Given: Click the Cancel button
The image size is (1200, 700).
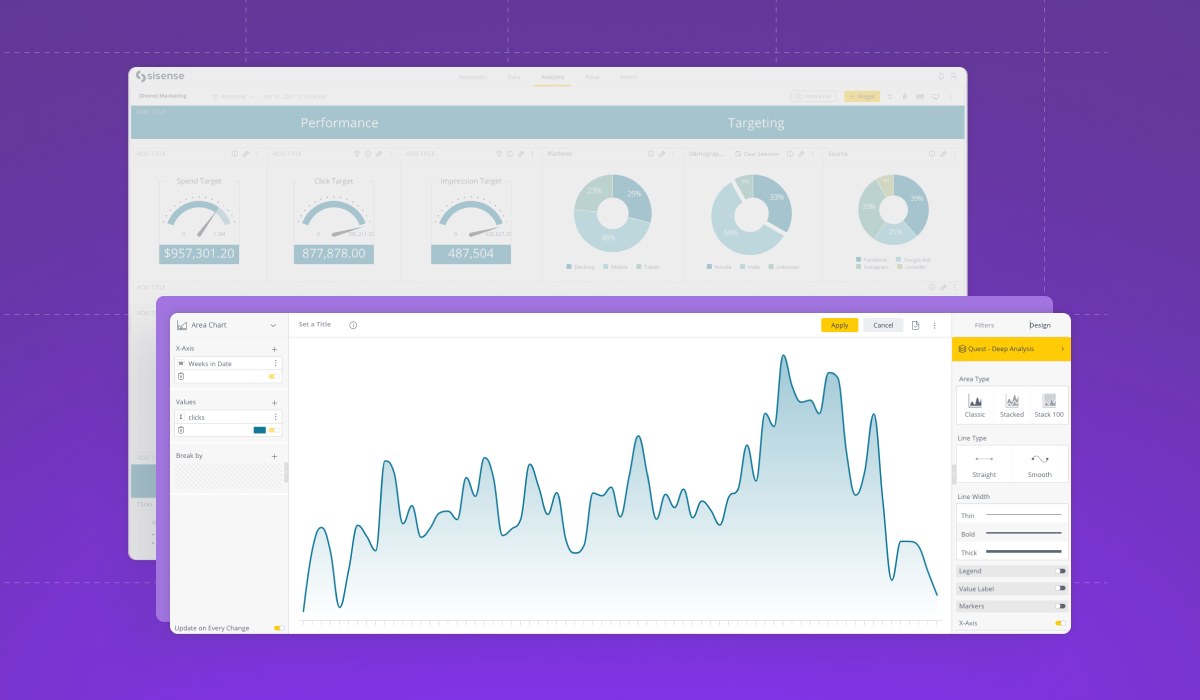Looking at the screenshot, I should [x=883, y=325].
